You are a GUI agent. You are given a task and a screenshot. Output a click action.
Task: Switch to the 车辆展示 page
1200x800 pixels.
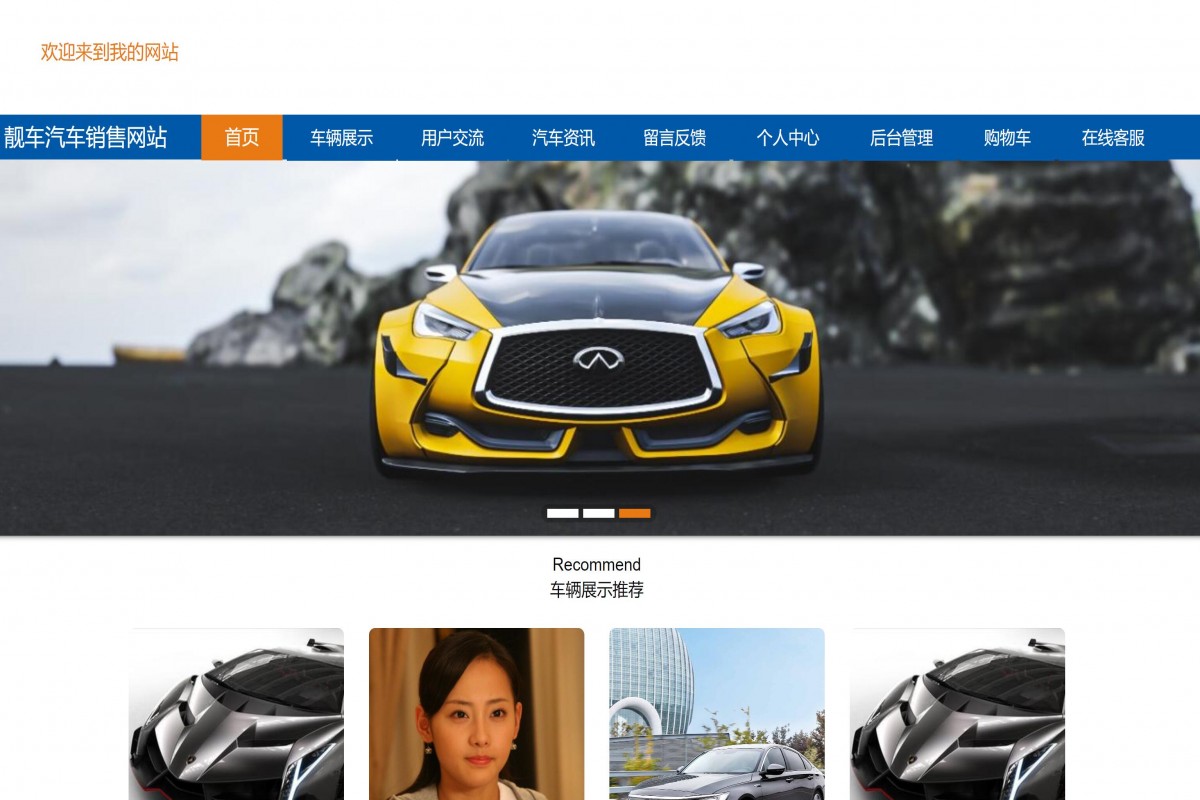coord(341,138)
